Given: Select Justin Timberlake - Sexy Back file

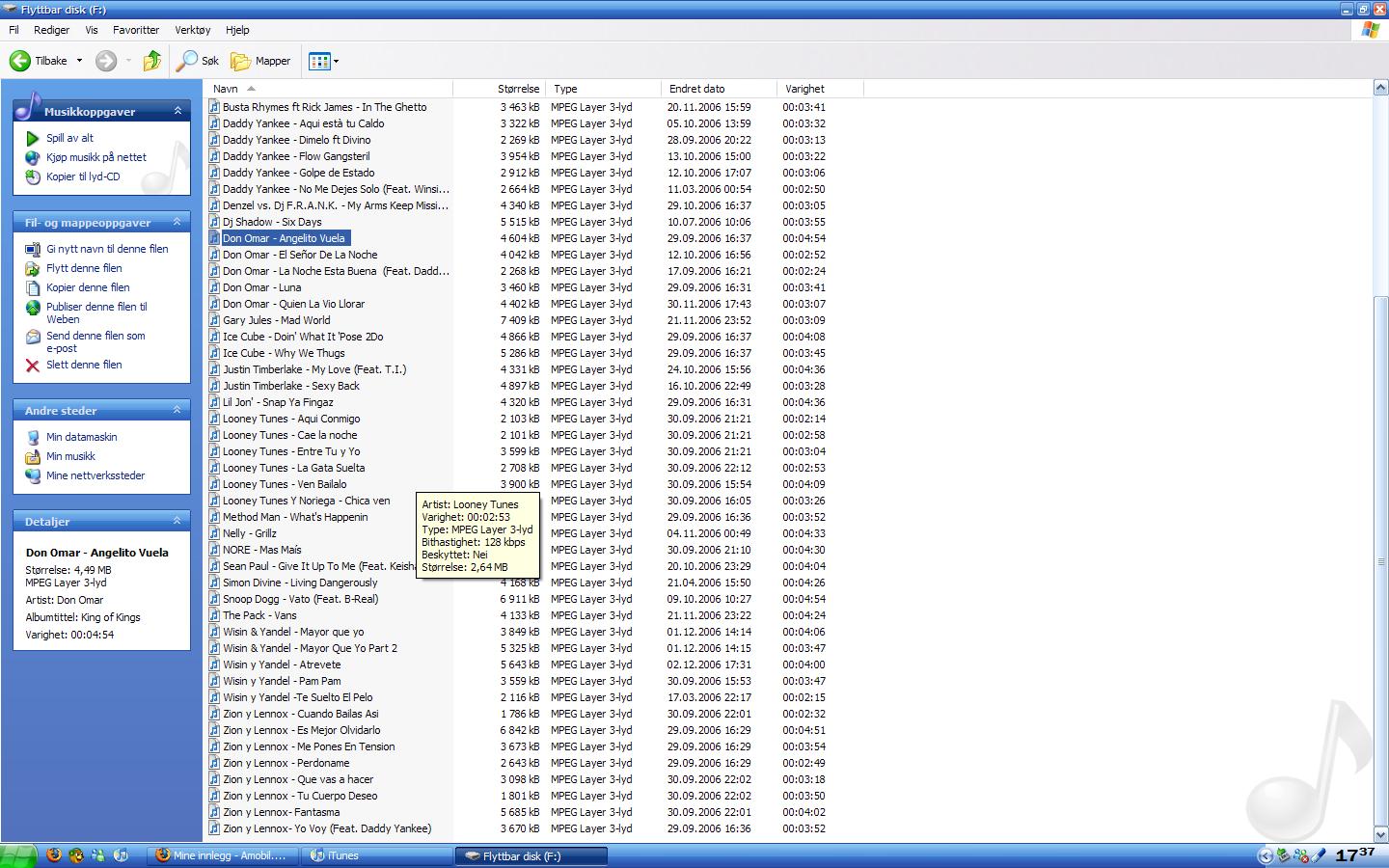Looking at the screenshot, I should 290,386.
